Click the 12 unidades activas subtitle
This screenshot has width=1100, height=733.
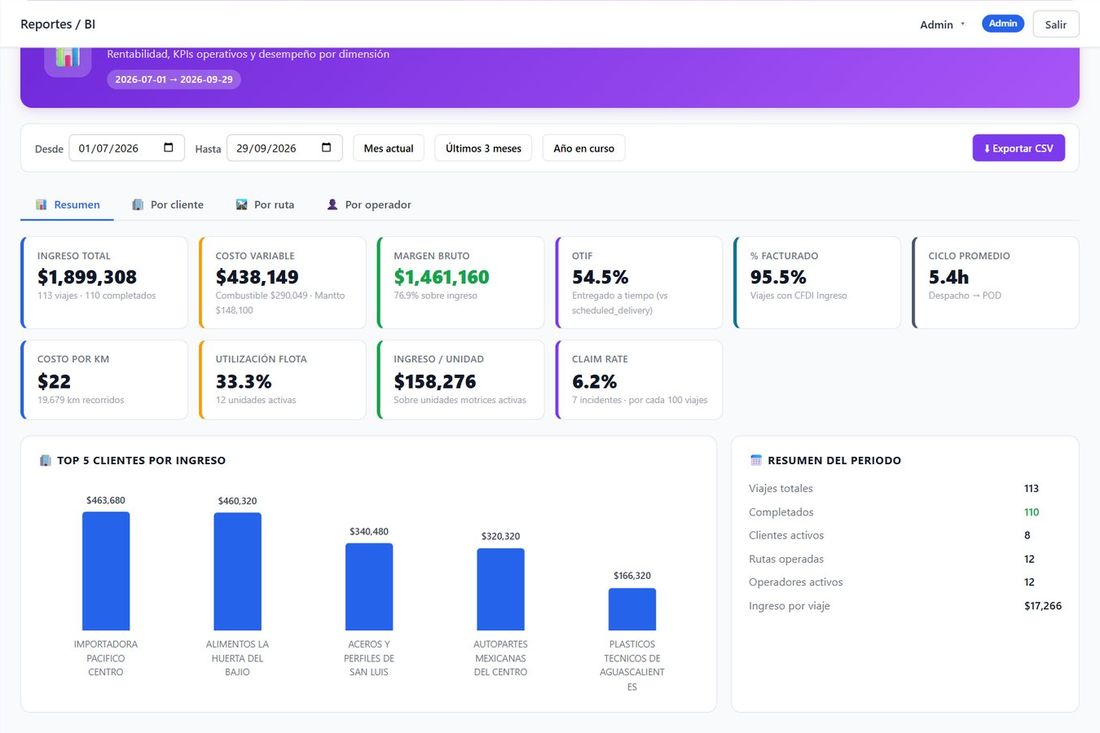point(255,400)
